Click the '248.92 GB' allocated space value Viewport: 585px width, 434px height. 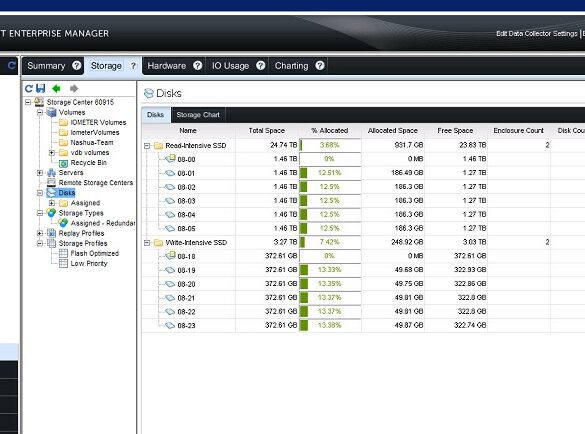coord(407,242)
